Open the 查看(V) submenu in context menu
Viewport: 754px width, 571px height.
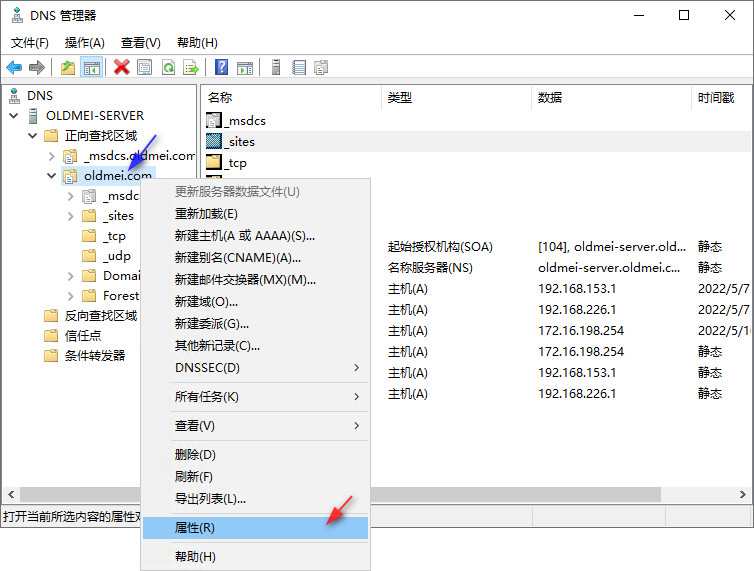(x=255, y=425)
